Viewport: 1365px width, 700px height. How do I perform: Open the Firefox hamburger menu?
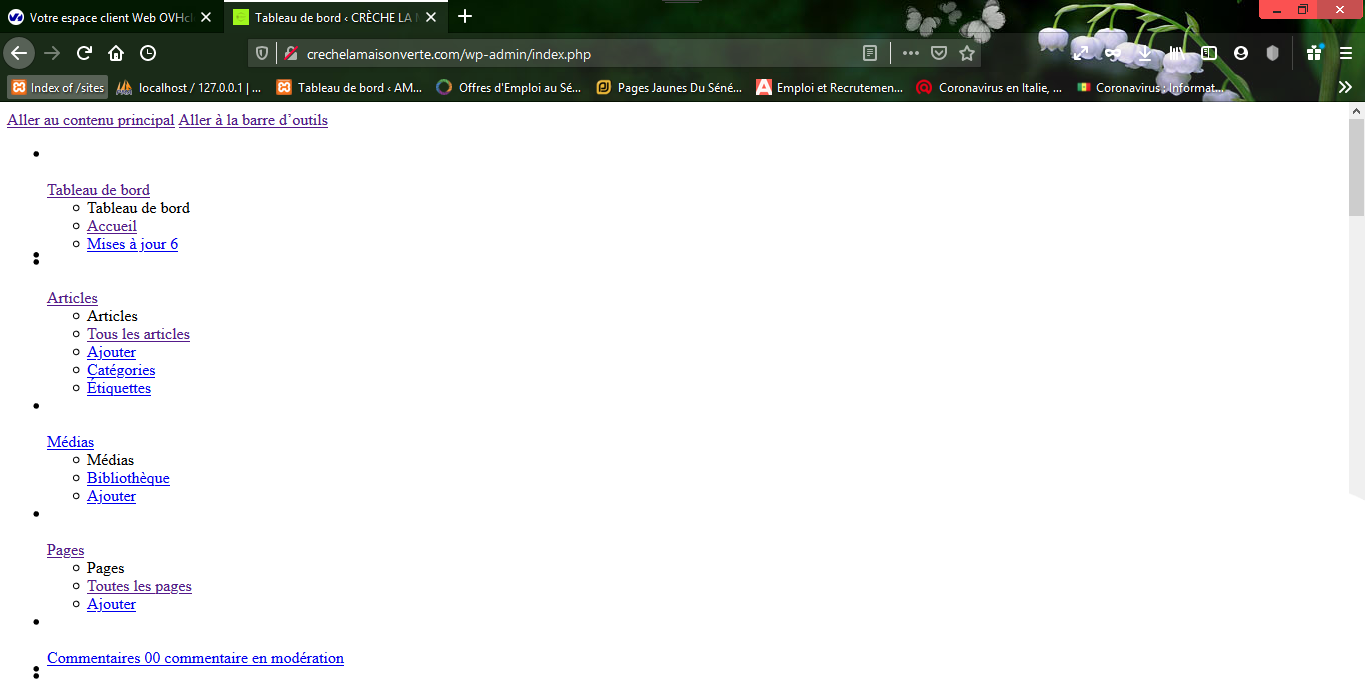[x=1346, y=53]
